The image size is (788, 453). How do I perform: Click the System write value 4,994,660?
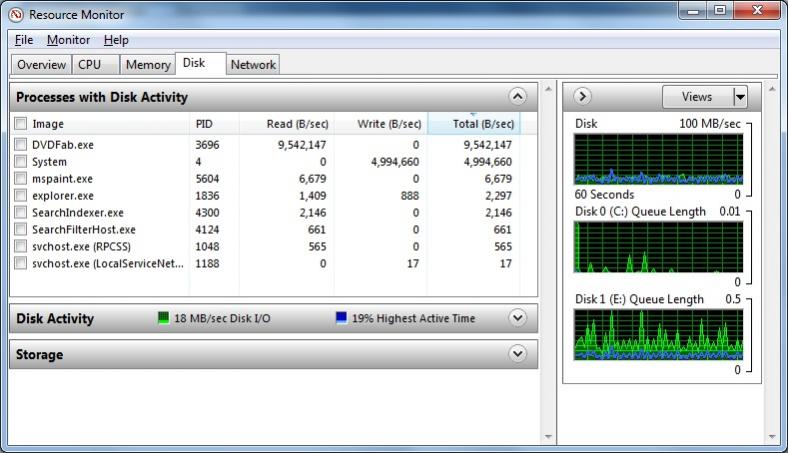point(395,162)
